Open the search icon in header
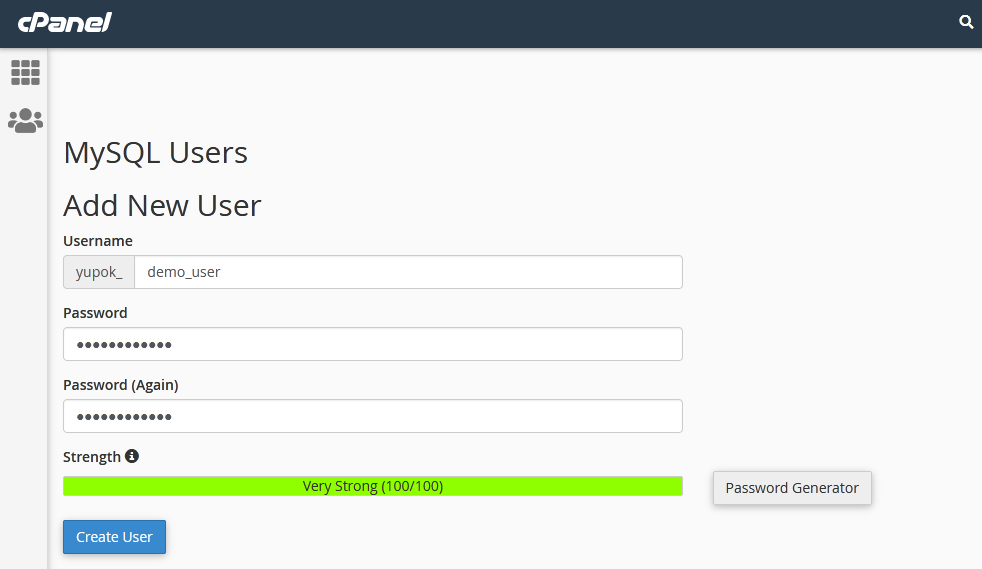The image size is (982, 569). [966, 22]
